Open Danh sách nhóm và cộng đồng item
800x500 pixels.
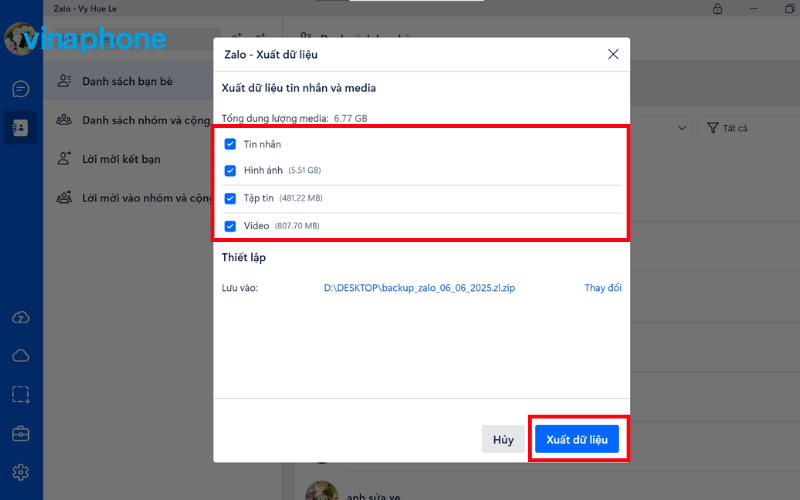(128, 120)
